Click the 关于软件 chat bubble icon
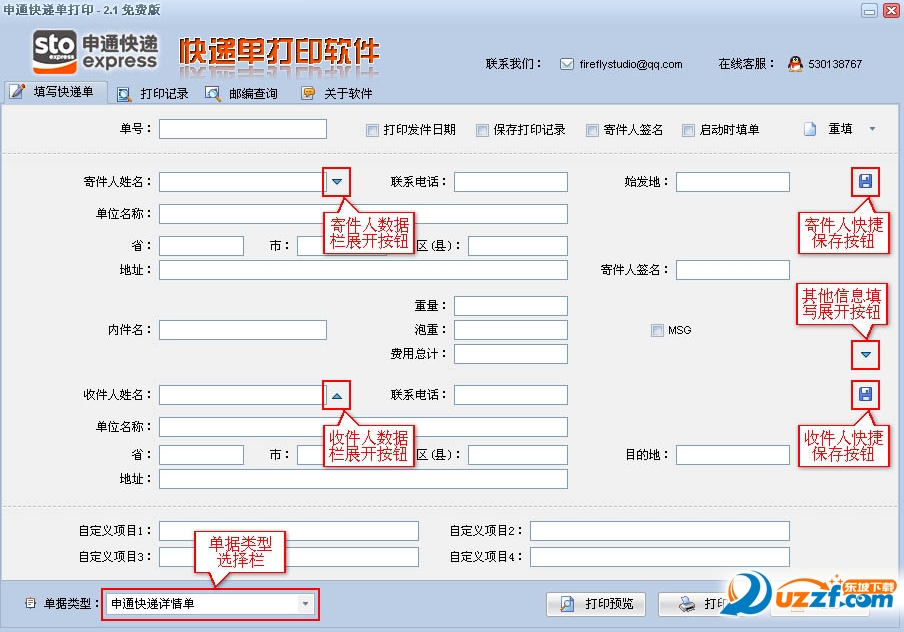 [x=308, y=93]
